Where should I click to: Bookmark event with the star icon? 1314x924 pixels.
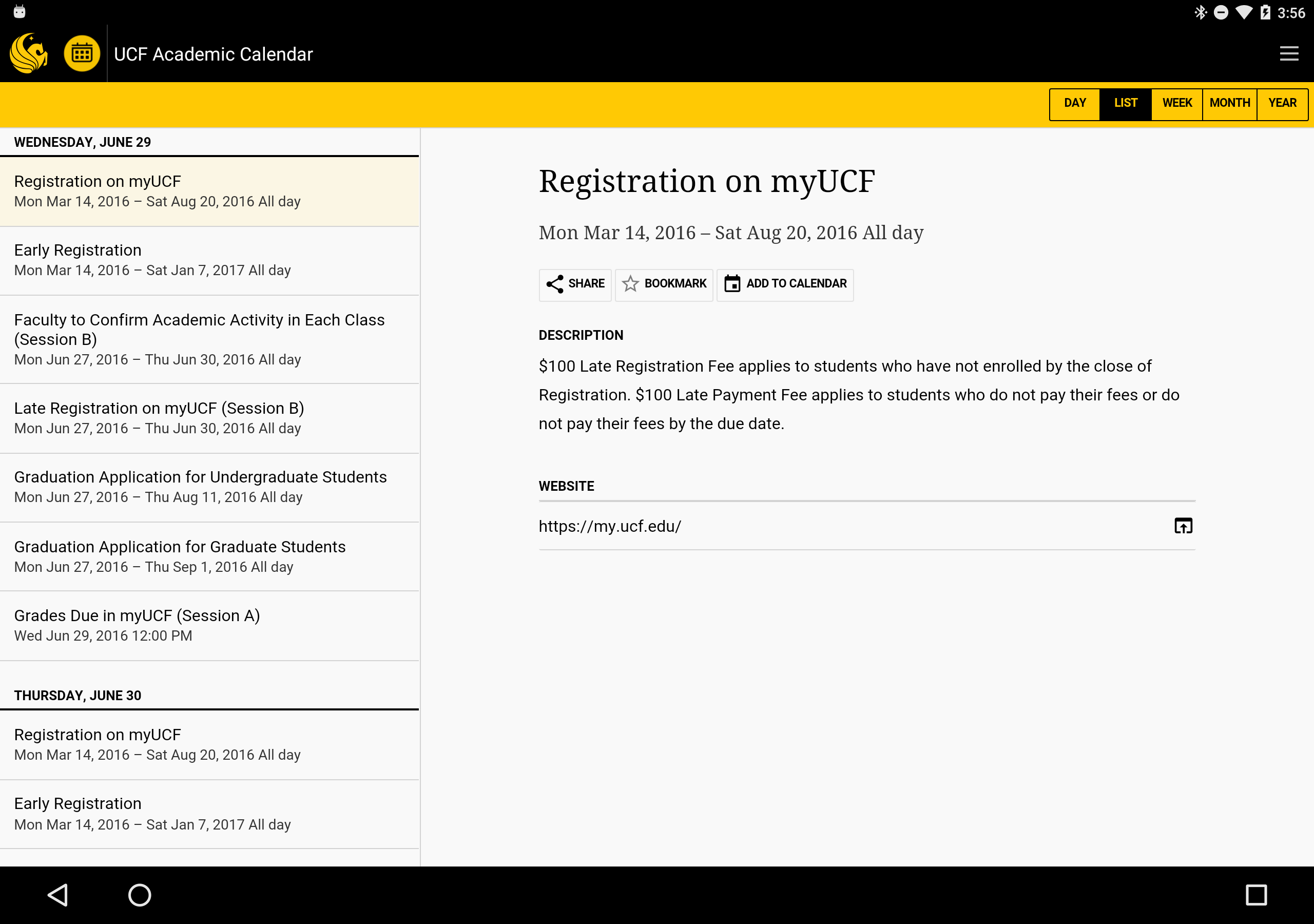[630, 284]
